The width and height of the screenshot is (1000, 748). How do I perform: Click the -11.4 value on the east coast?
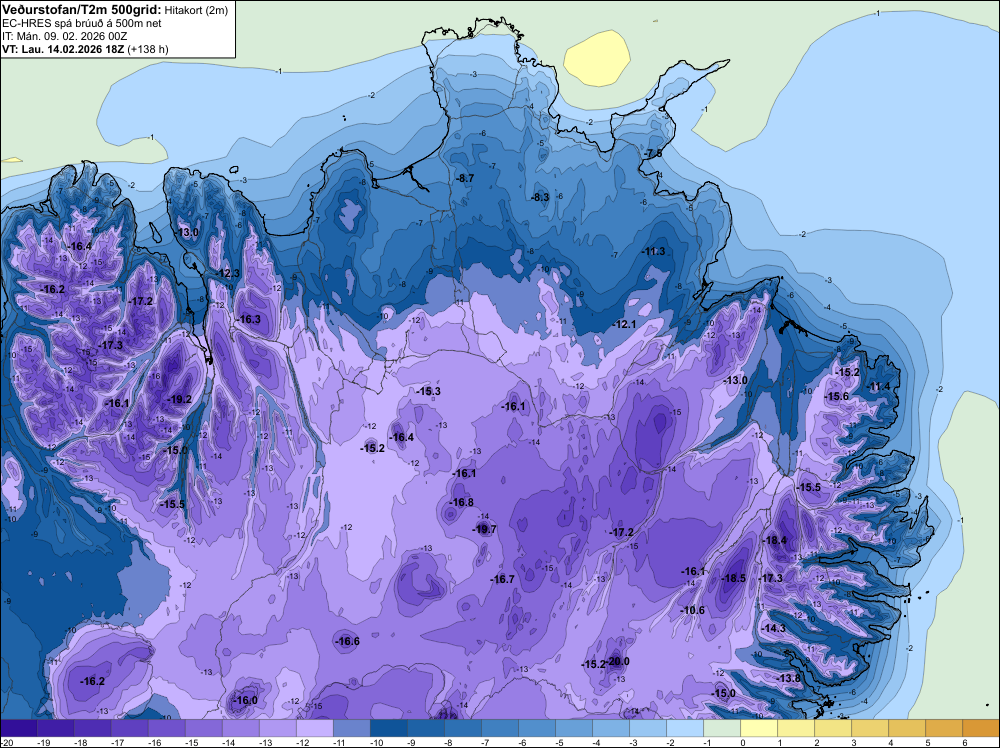click(879, 386)
